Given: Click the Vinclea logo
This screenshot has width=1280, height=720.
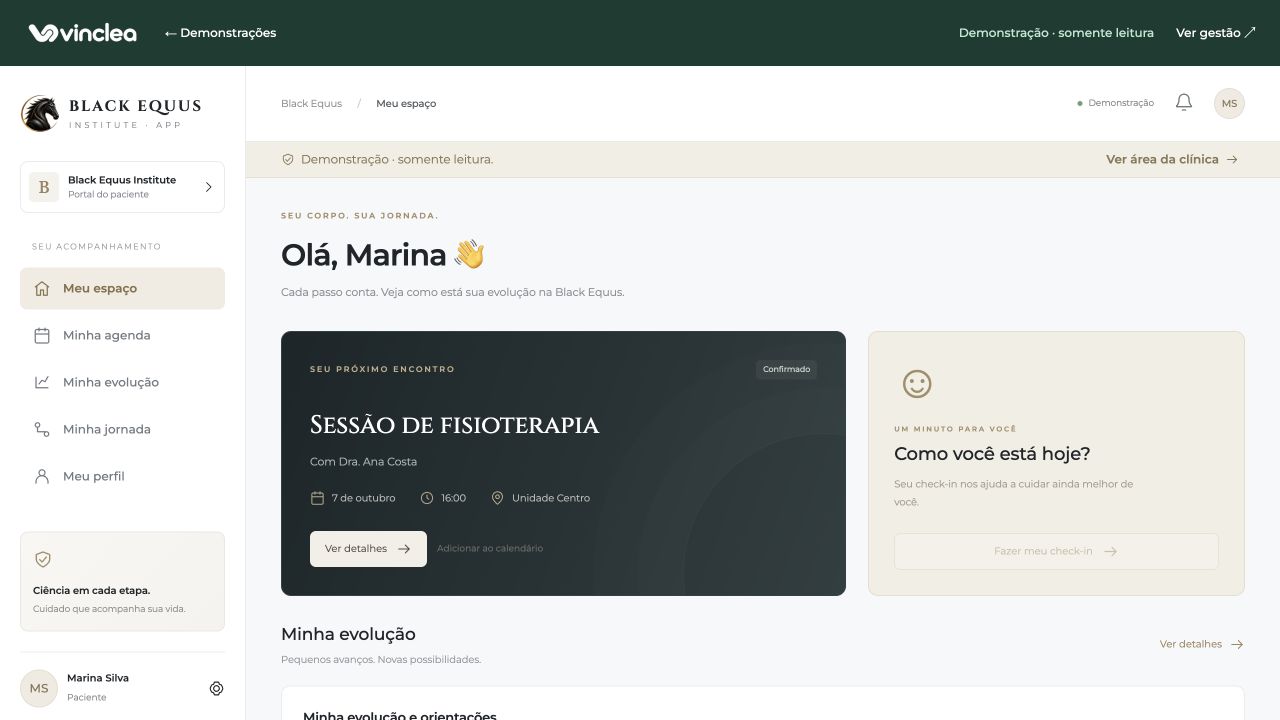Looking at the screenshot, I should [83, 33].
